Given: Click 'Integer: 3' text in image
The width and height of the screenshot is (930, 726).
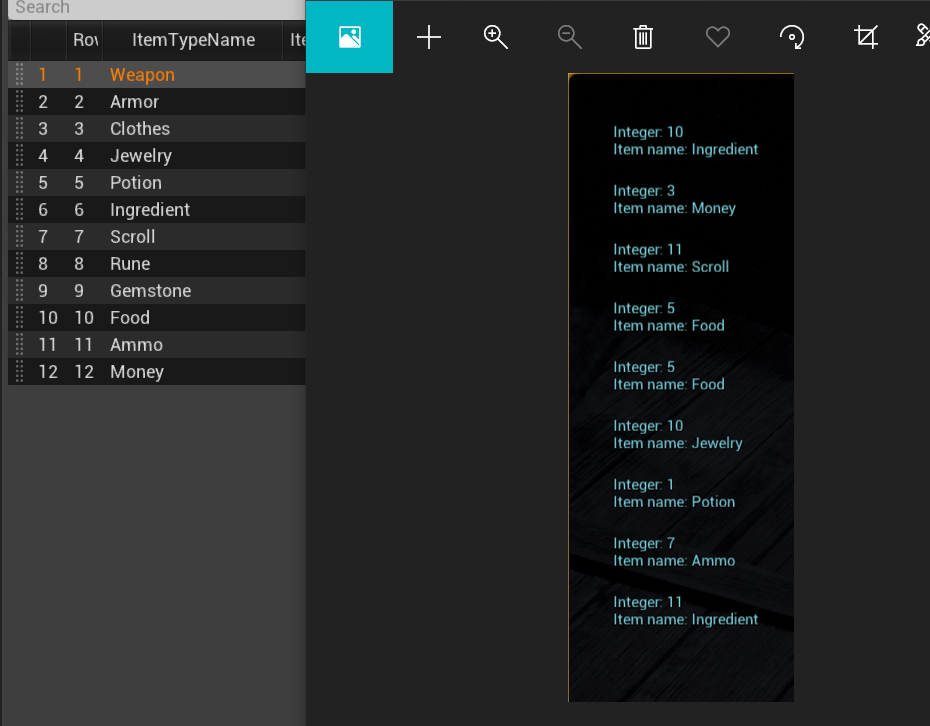Looking at the screenshot, I should pyautogui.click(x=644, y=190).
